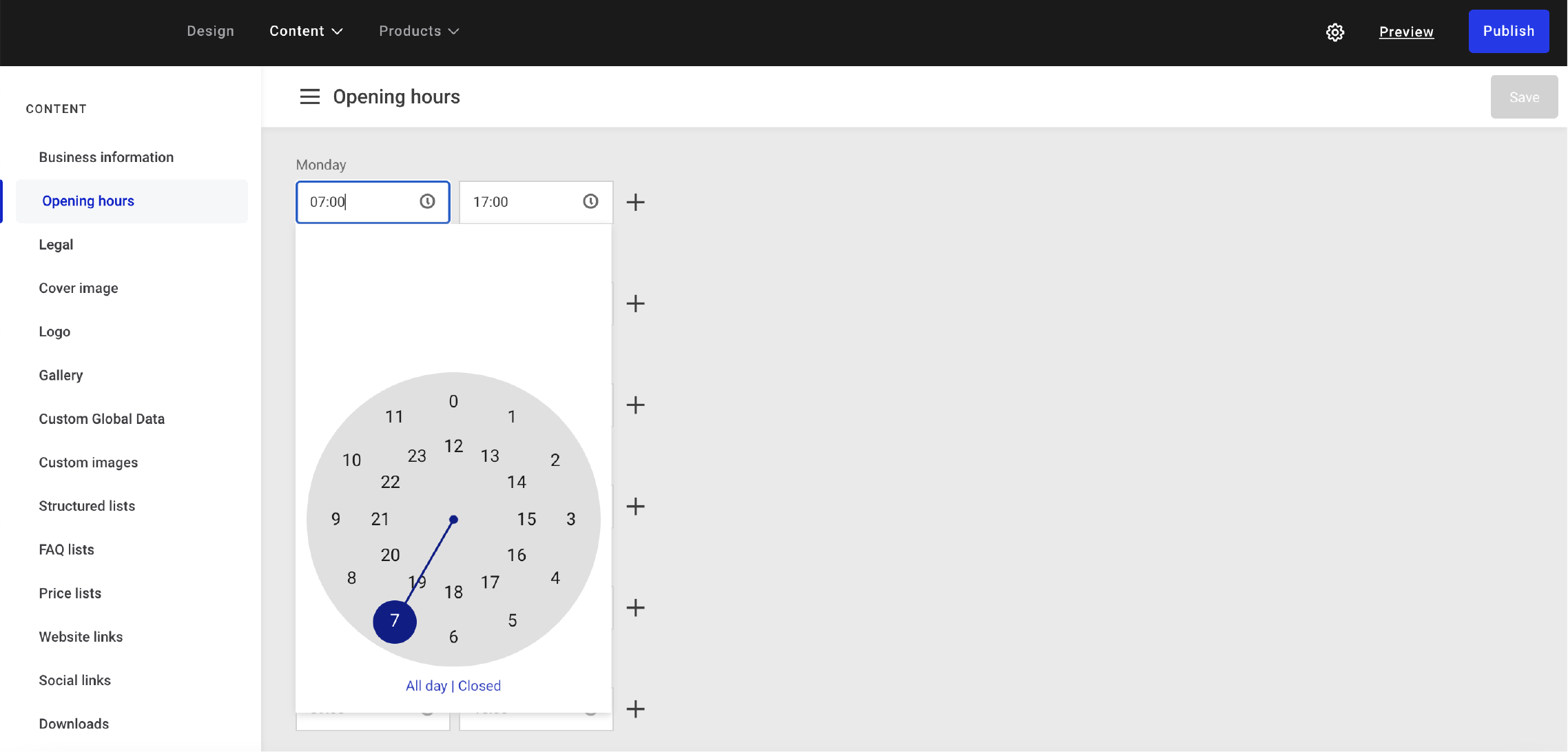The width and height of the screenshot is (1568, 752).
Task: Pick hour 10 on the clock
Action: point(351,460)
